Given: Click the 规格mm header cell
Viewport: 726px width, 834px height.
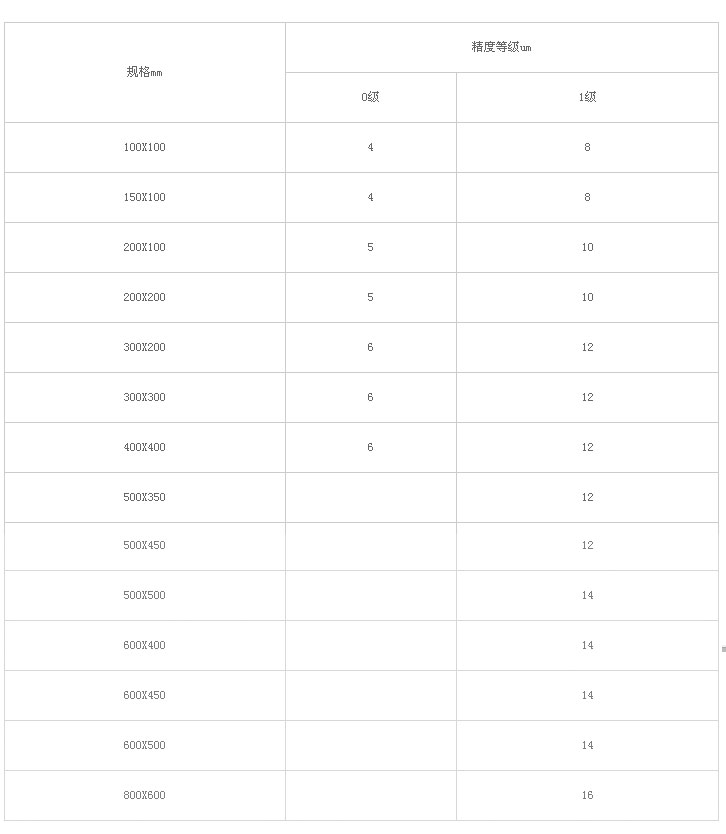Looking at the screenshot, I should point(145,72).
